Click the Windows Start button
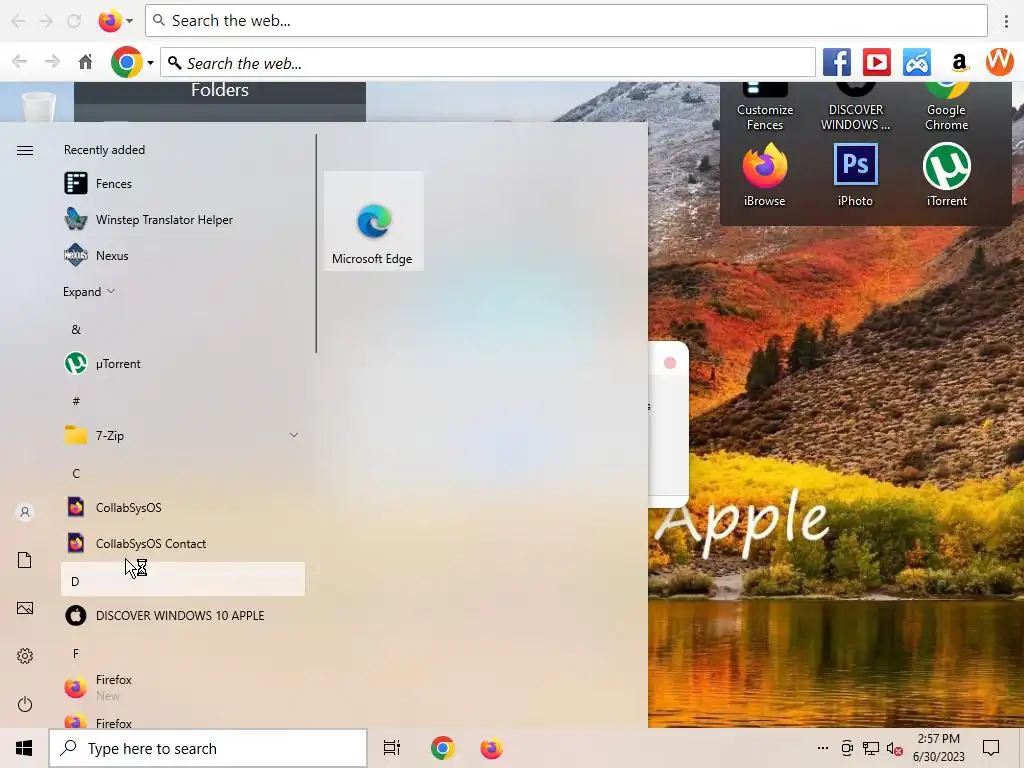The height and width of the screenshot is (768, 1024). click(24, 748)
